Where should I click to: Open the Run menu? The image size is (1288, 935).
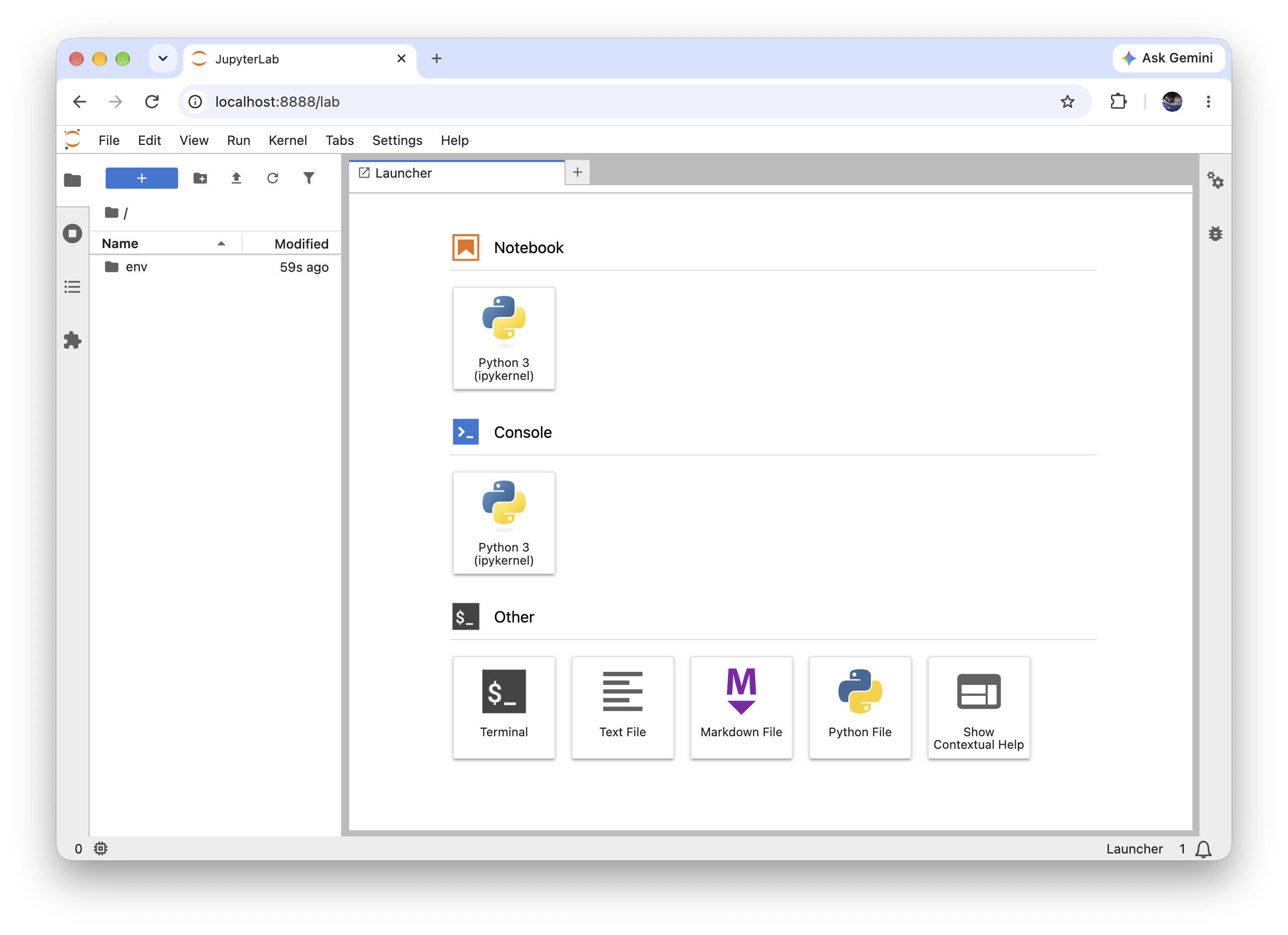click(x=238, y=140)
